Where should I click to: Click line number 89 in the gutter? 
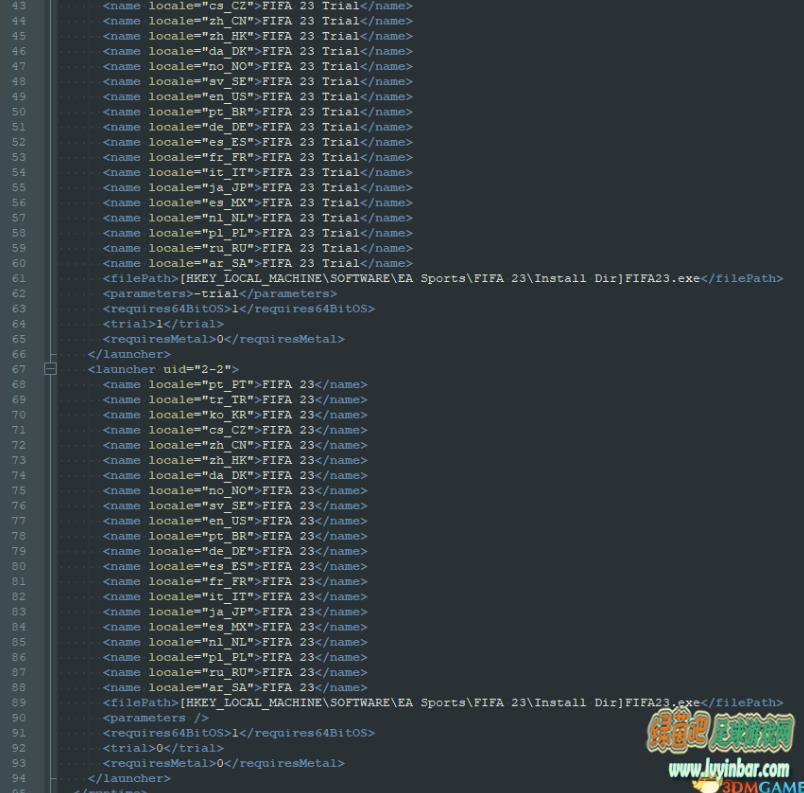click(19, 703)
